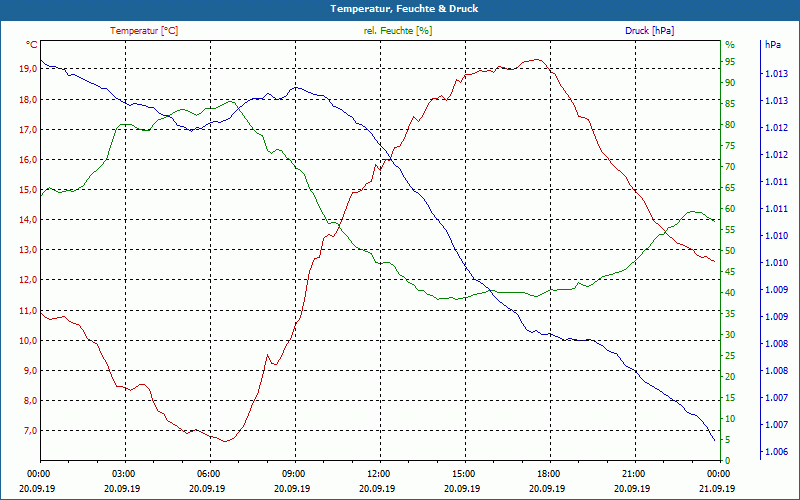This screenshot has height=500, width=800.
Task: Select the green rel. Feuchte [%] legend label
Action: 397,31
